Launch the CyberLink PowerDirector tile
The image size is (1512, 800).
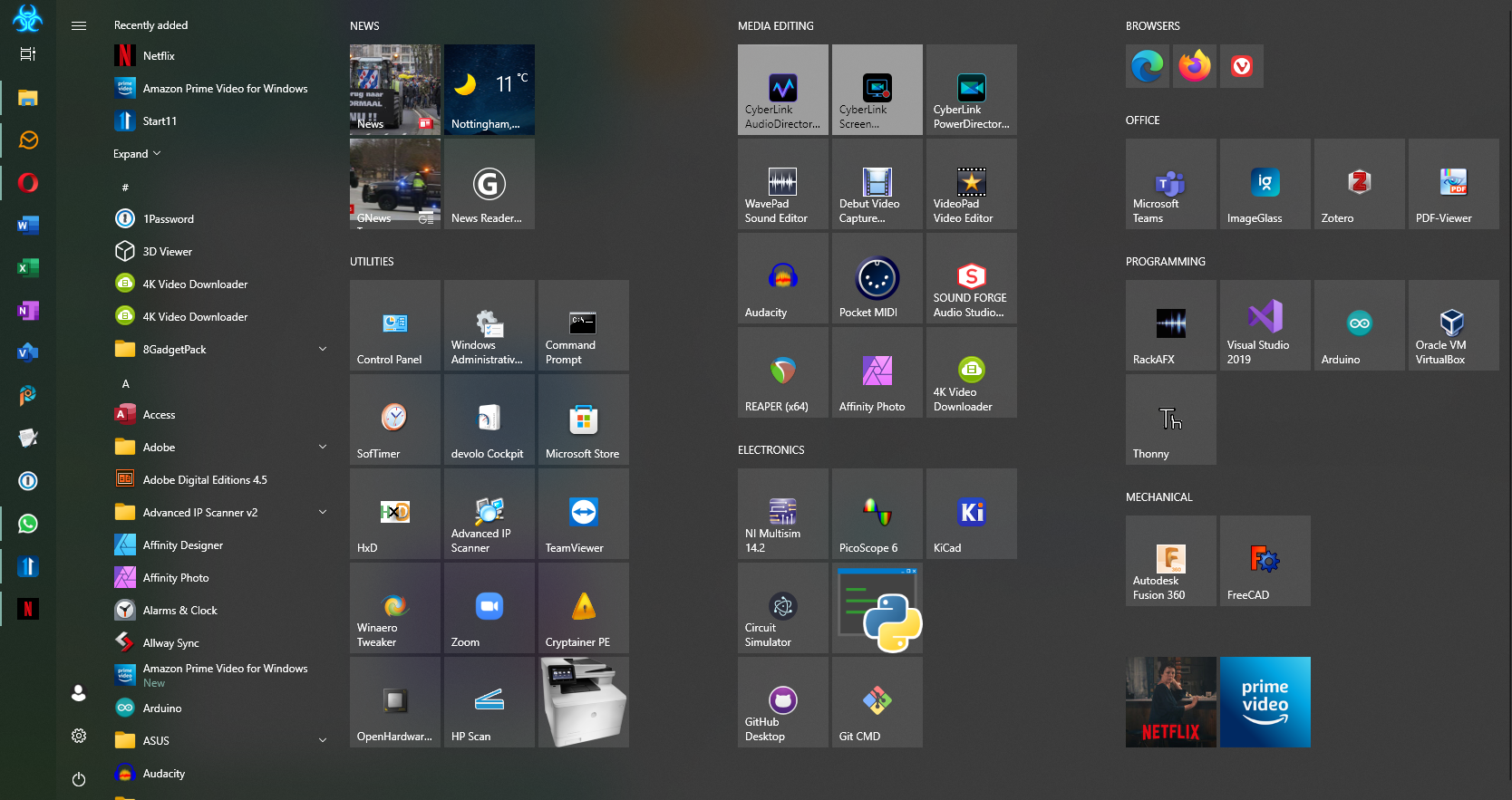pyautogui.click(x=972, y=90)
